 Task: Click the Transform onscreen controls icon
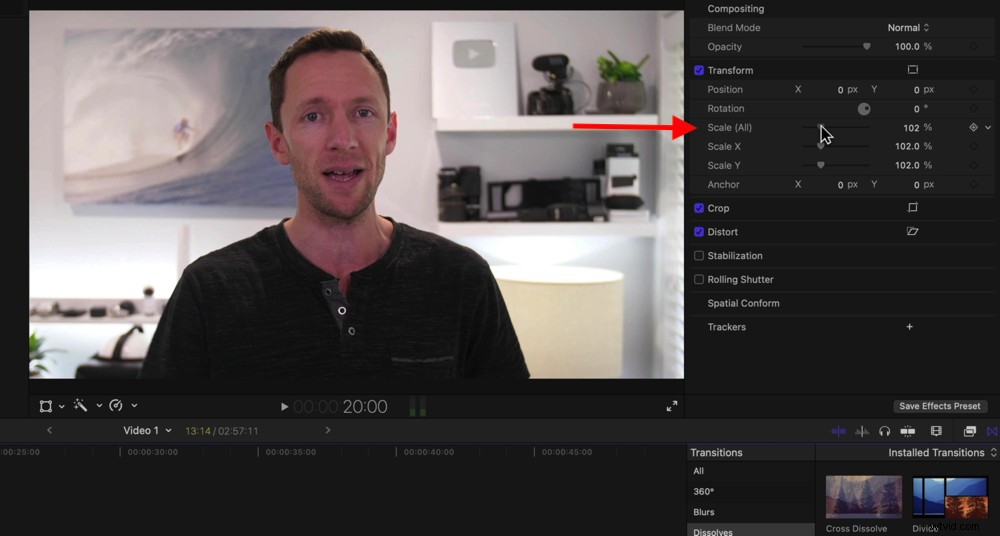[913, 70]
